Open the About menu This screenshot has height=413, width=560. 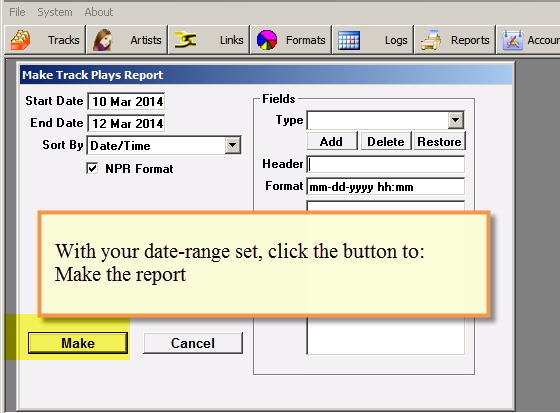(x=99, y=12)
